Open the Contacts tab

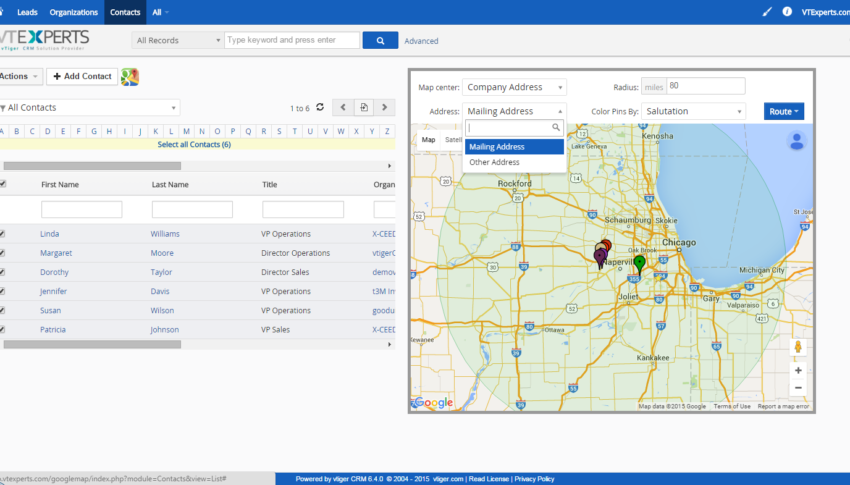(x=125, y=12)
